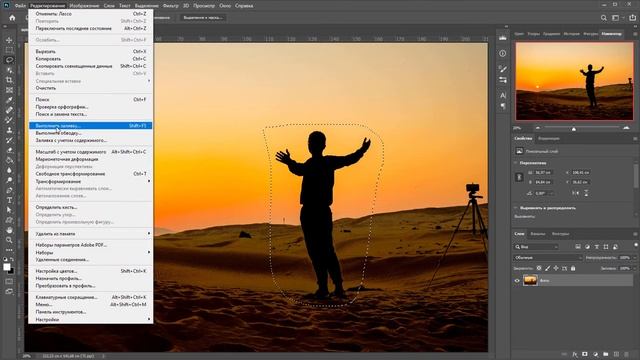Expand the Настройки submenu at menu bottom
Screen dimensions: 640x360
click(91, 319)
